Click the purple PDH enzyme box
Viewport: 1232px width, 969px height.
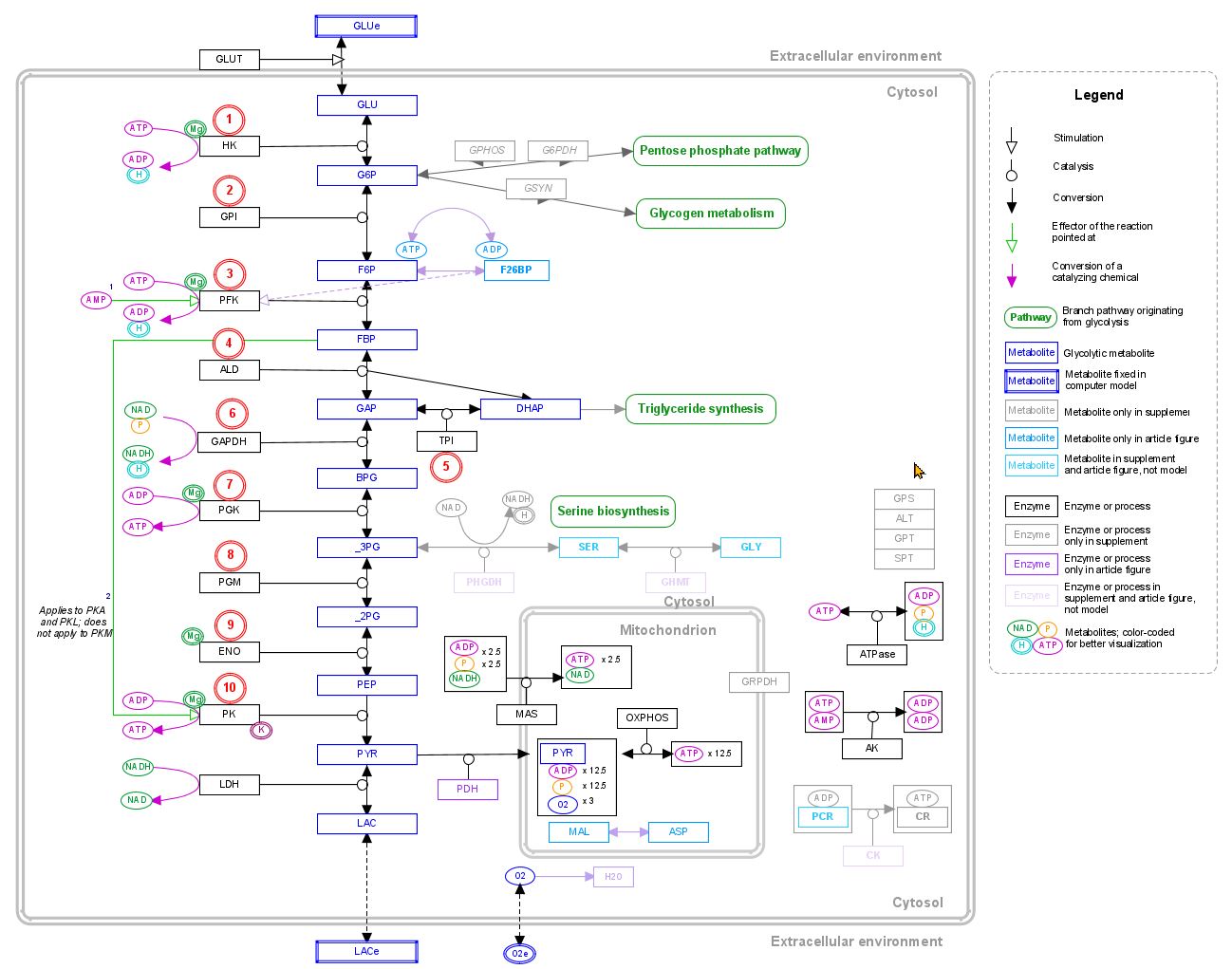click(x=468, y=789)
